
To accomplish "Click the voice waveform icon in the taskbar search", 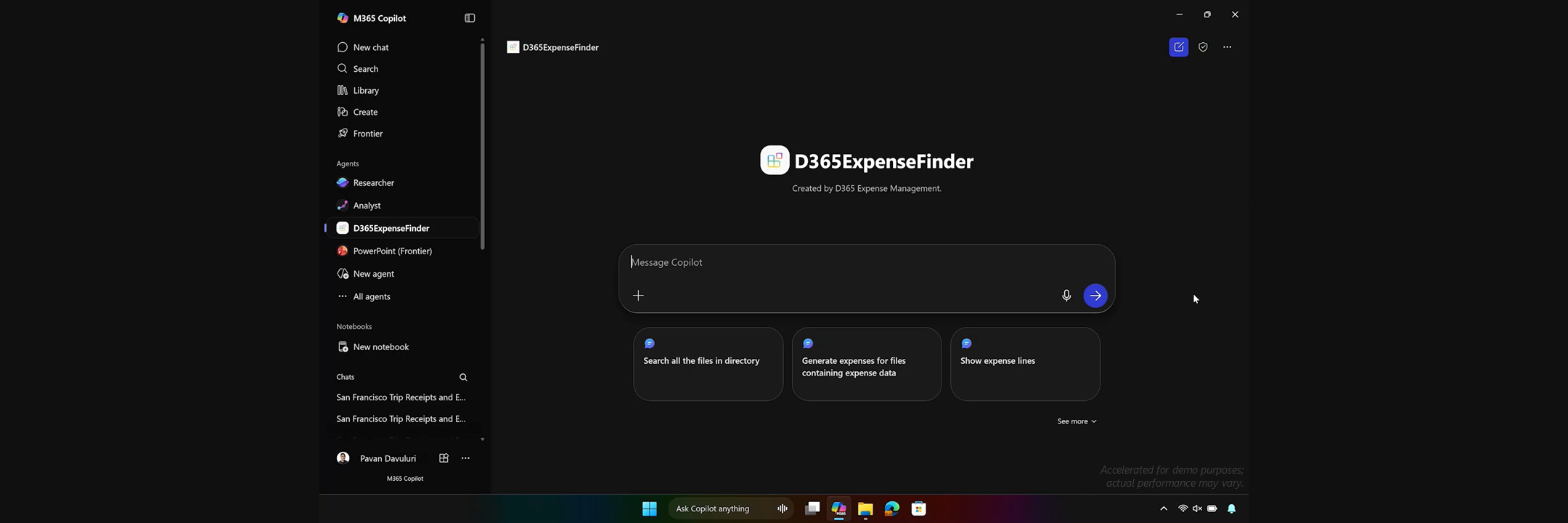I will pyautogui.click(x=783, y=508).
